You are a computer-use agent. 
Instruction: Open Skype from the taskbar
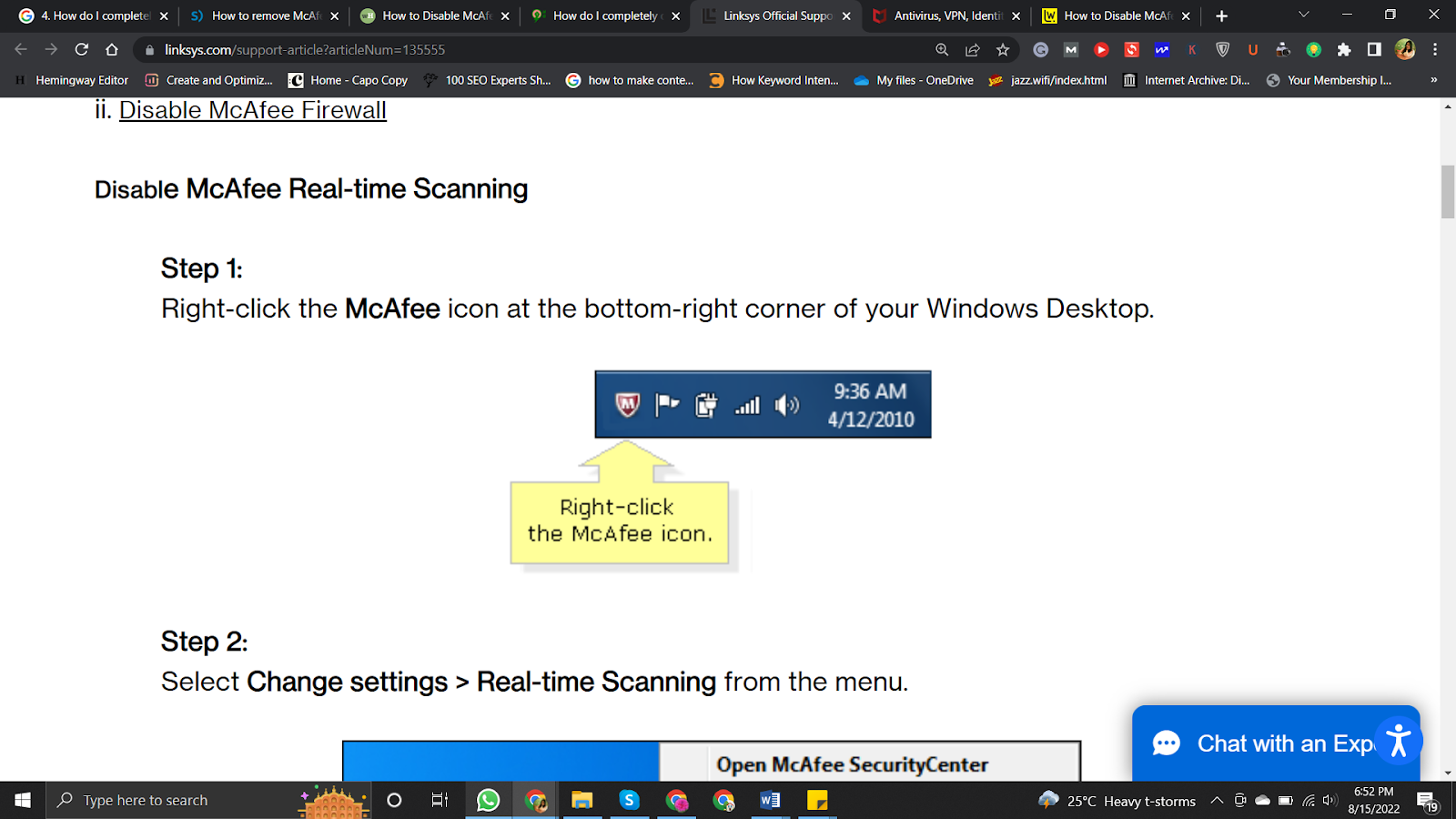[x=629, y=800]
